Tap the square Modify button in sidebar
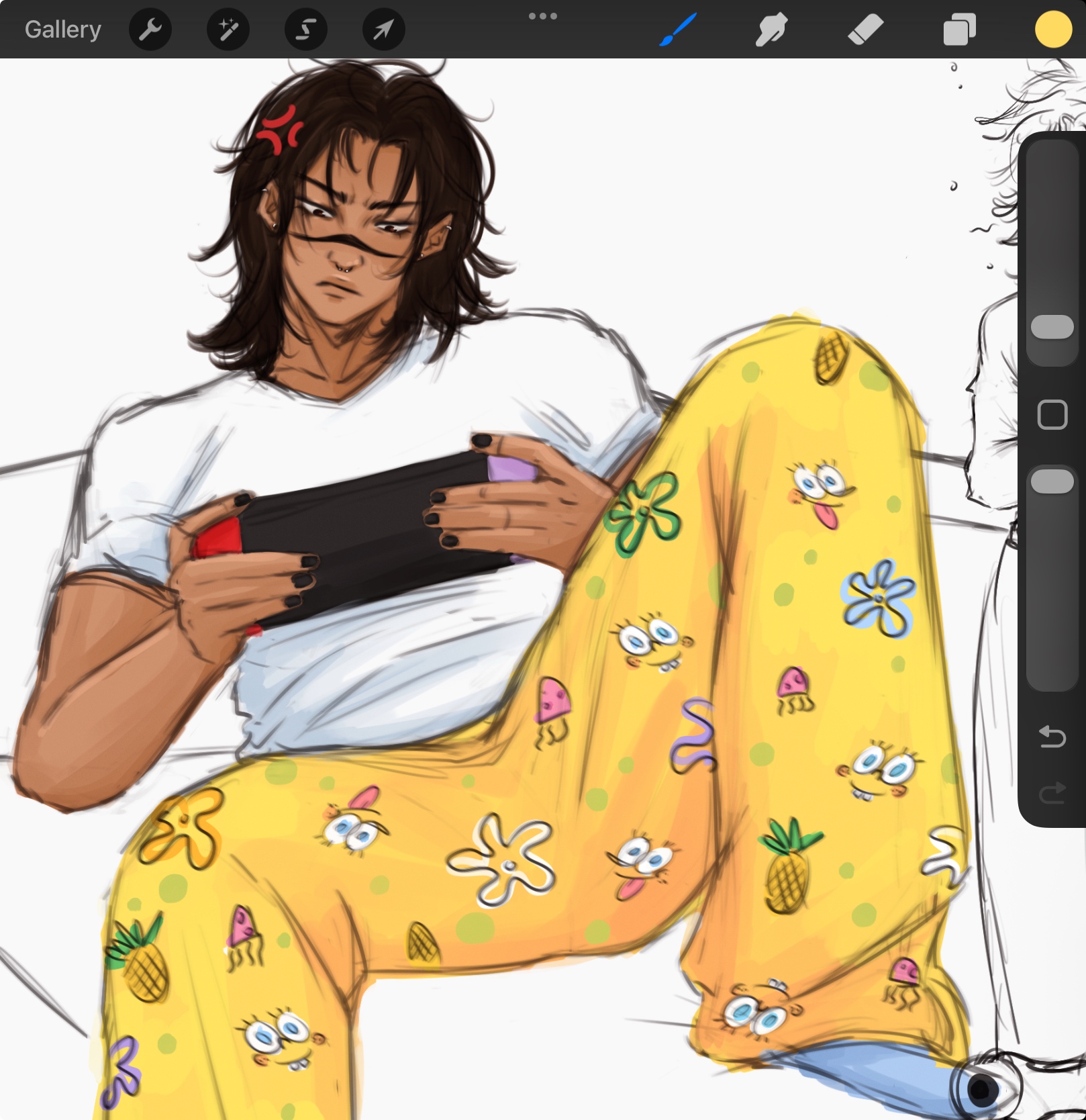 click(1052, 414)
